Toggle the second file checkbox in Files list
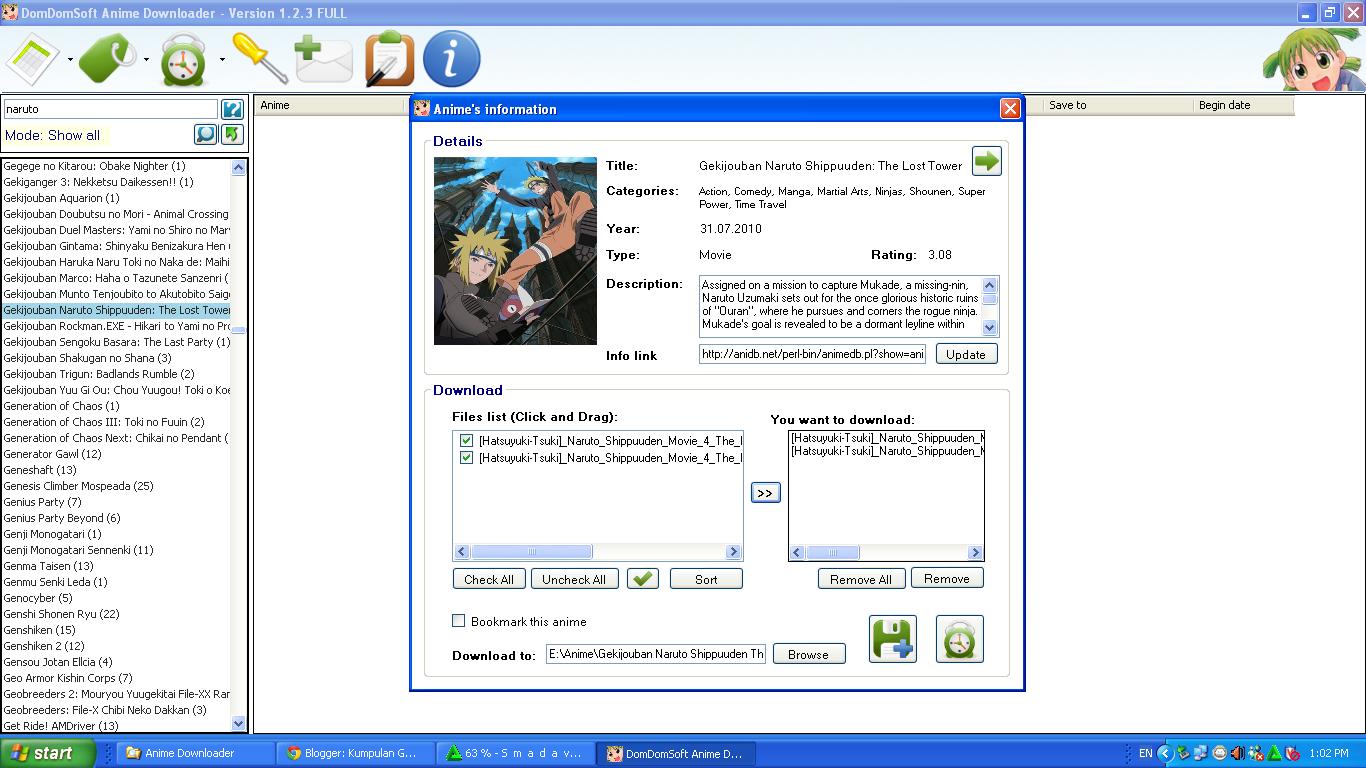Screen dimensions: 1366x768 pyautogui.click(x=466, y=457)
